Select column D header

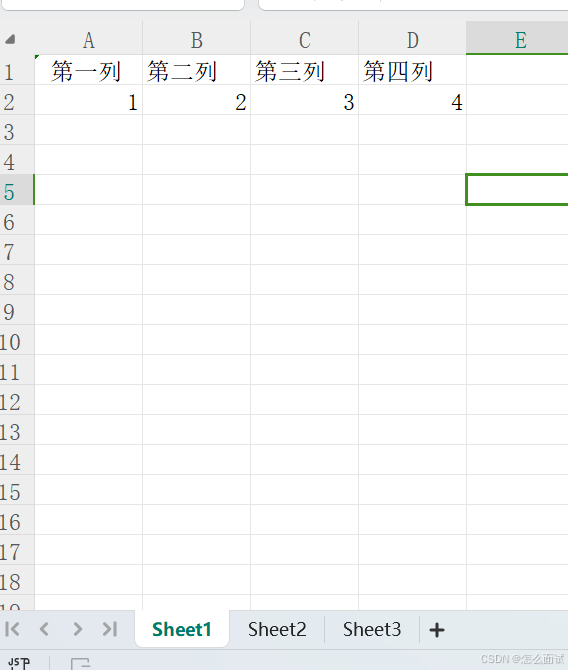412,40
